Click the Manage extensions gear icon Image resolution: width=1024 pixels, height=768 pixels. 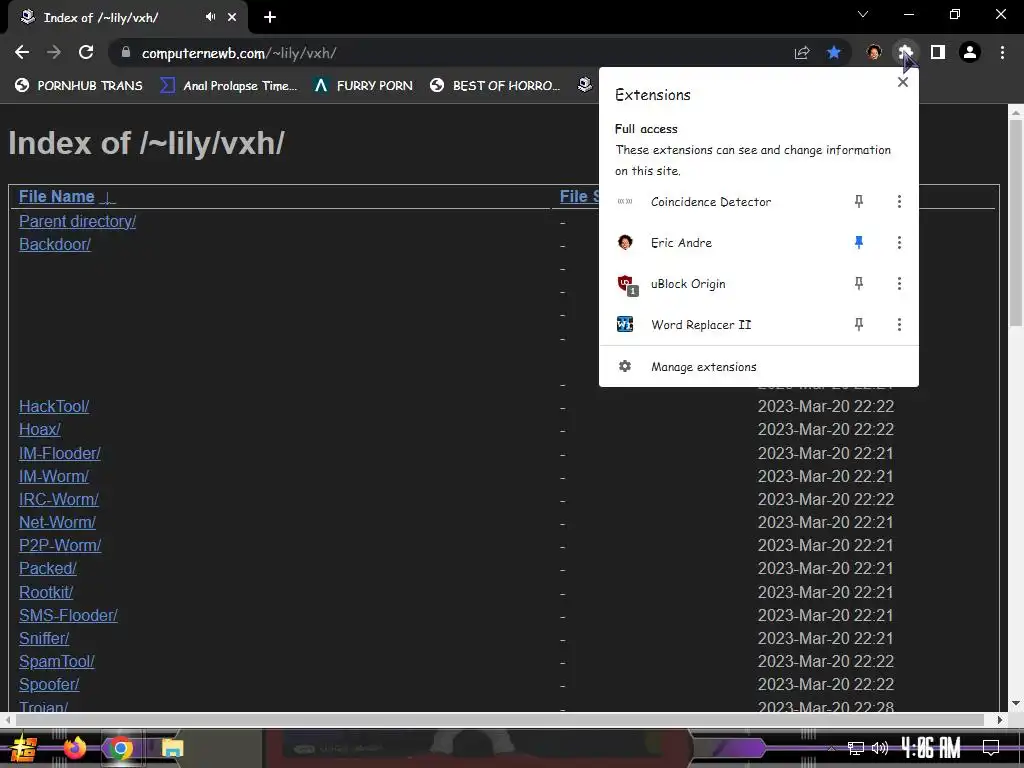625,366
